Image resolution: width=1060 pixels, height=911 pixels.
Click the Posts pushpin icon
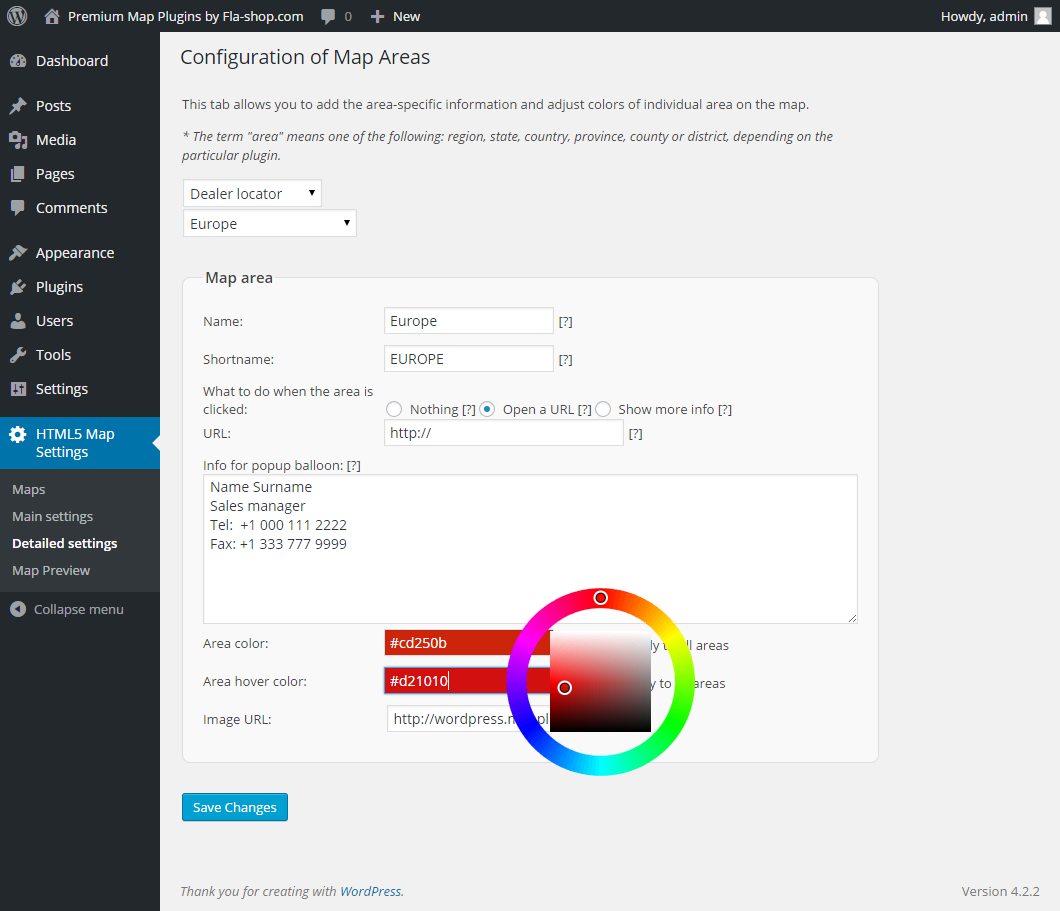pyautogui.click(x=18, y=106)
